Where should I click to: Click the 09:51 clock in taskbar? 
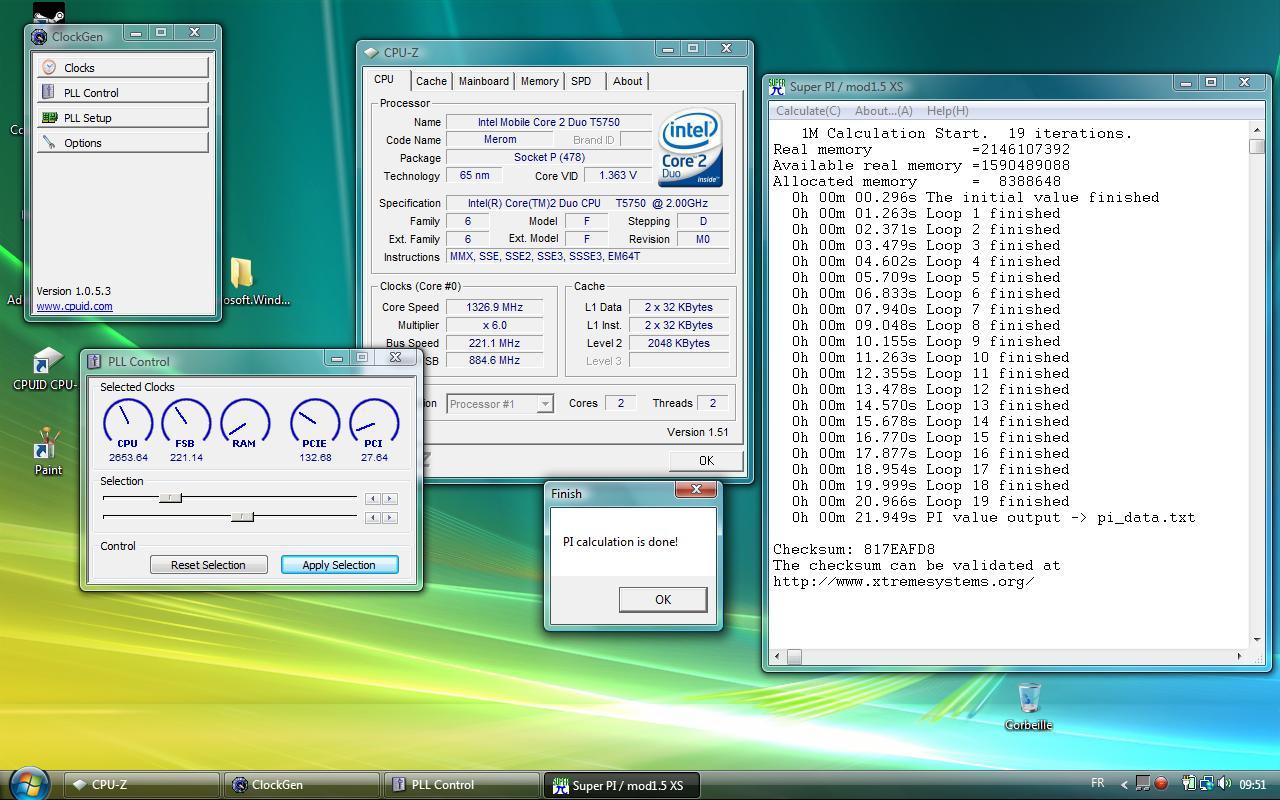pos(1252,784)
